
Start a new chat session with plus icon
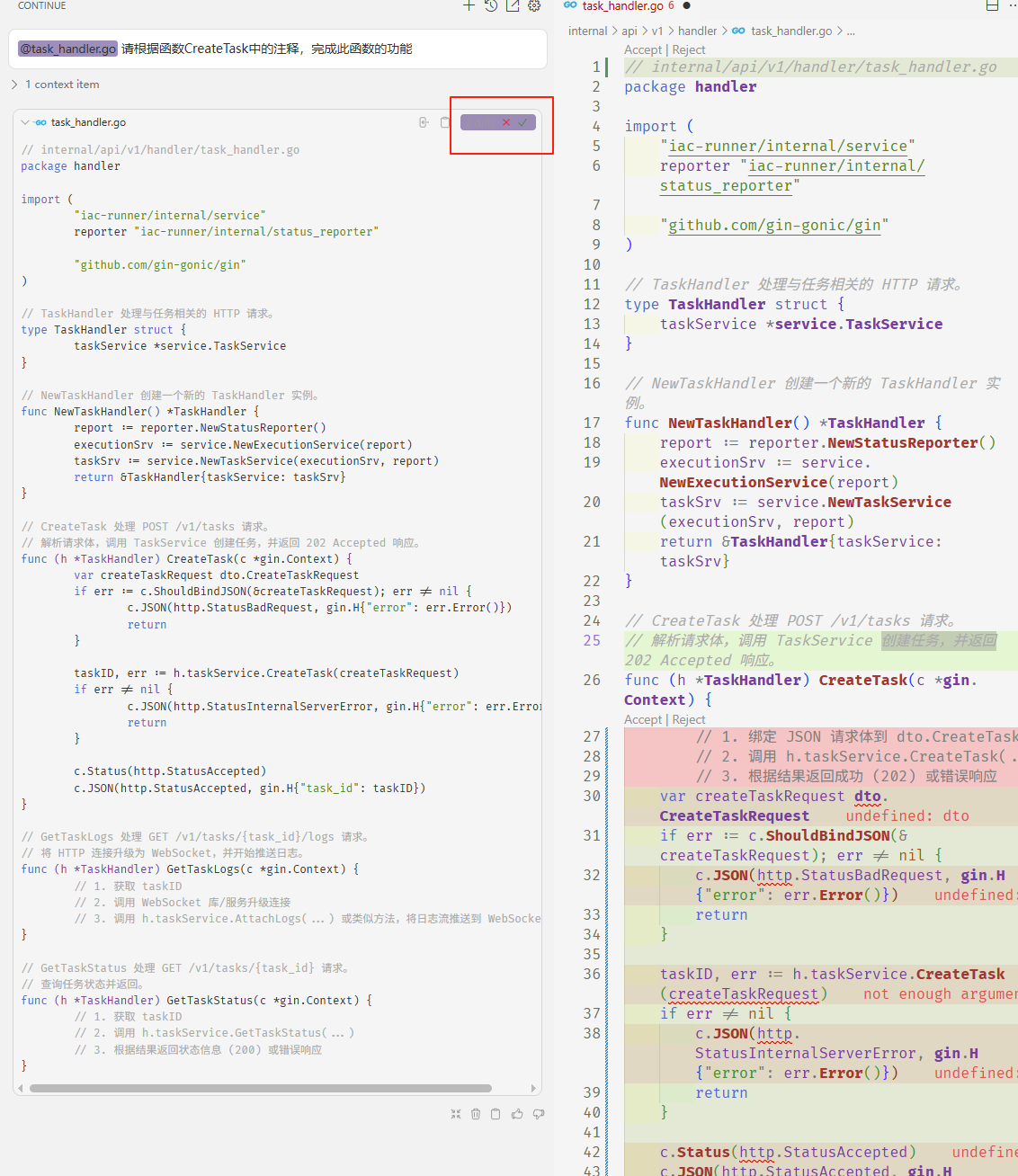(x=469, y=5)
